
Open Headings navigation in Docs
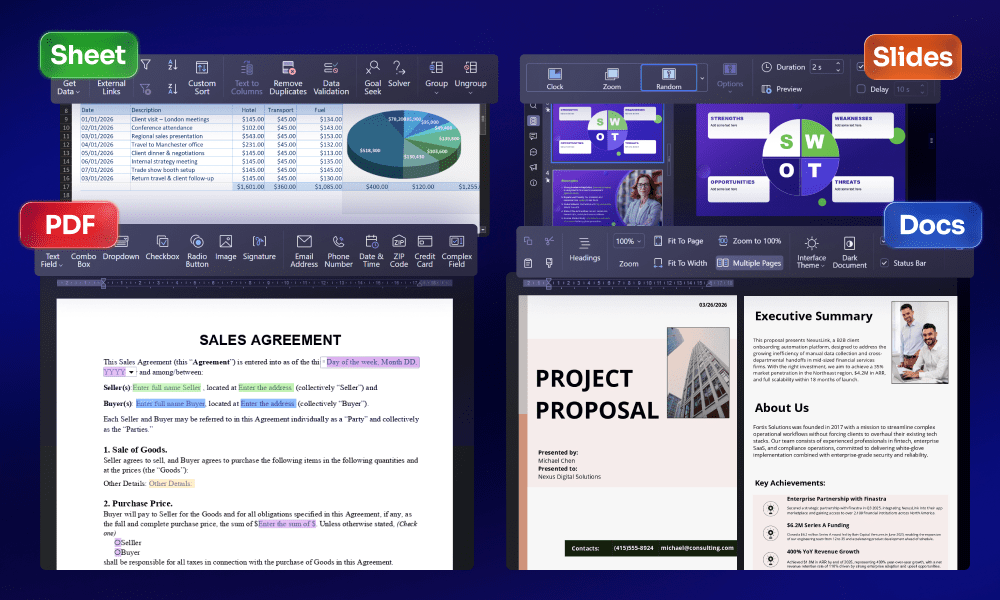pyautogui.click(x=585, y=249)
